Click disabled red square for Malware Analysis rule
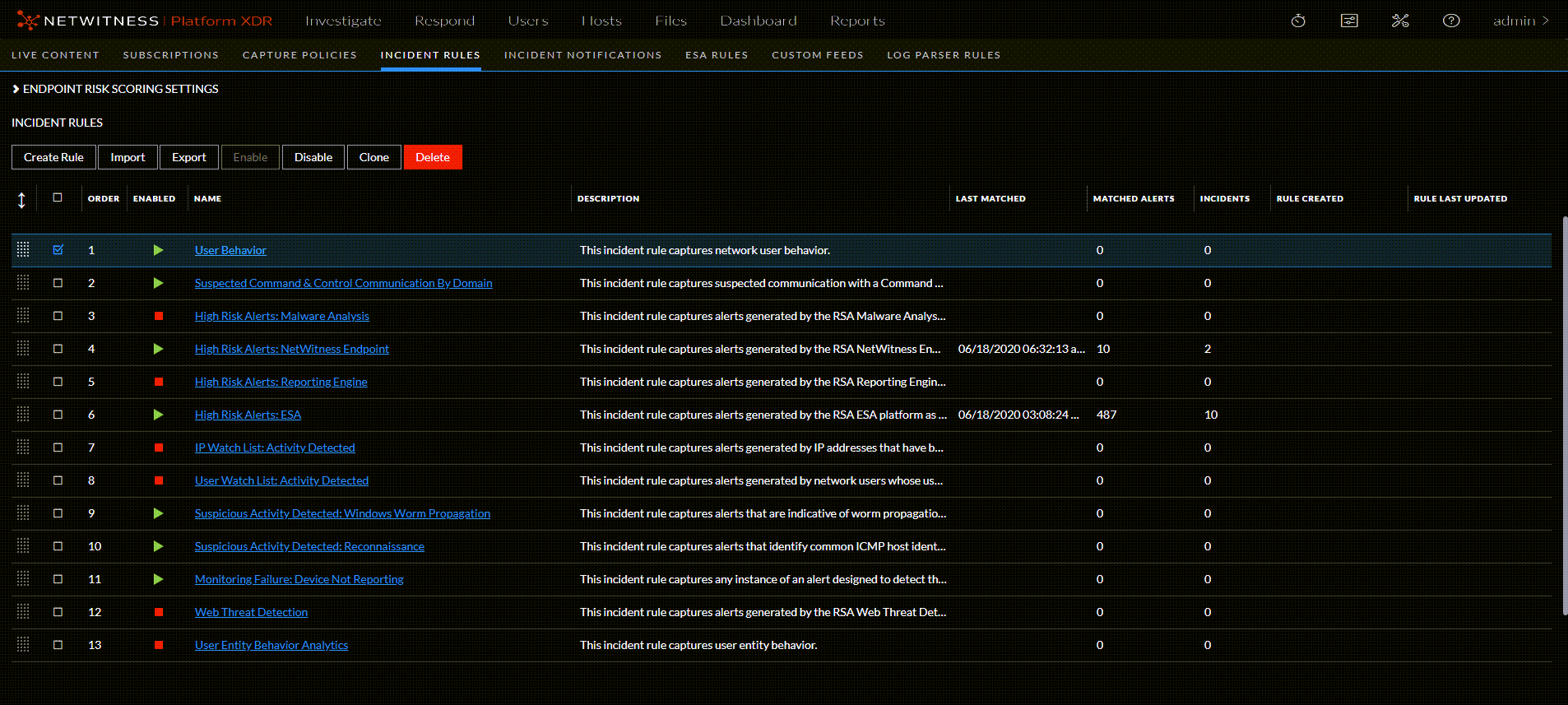Screen dimensions: 1568x705 click(x=159, y=316)
